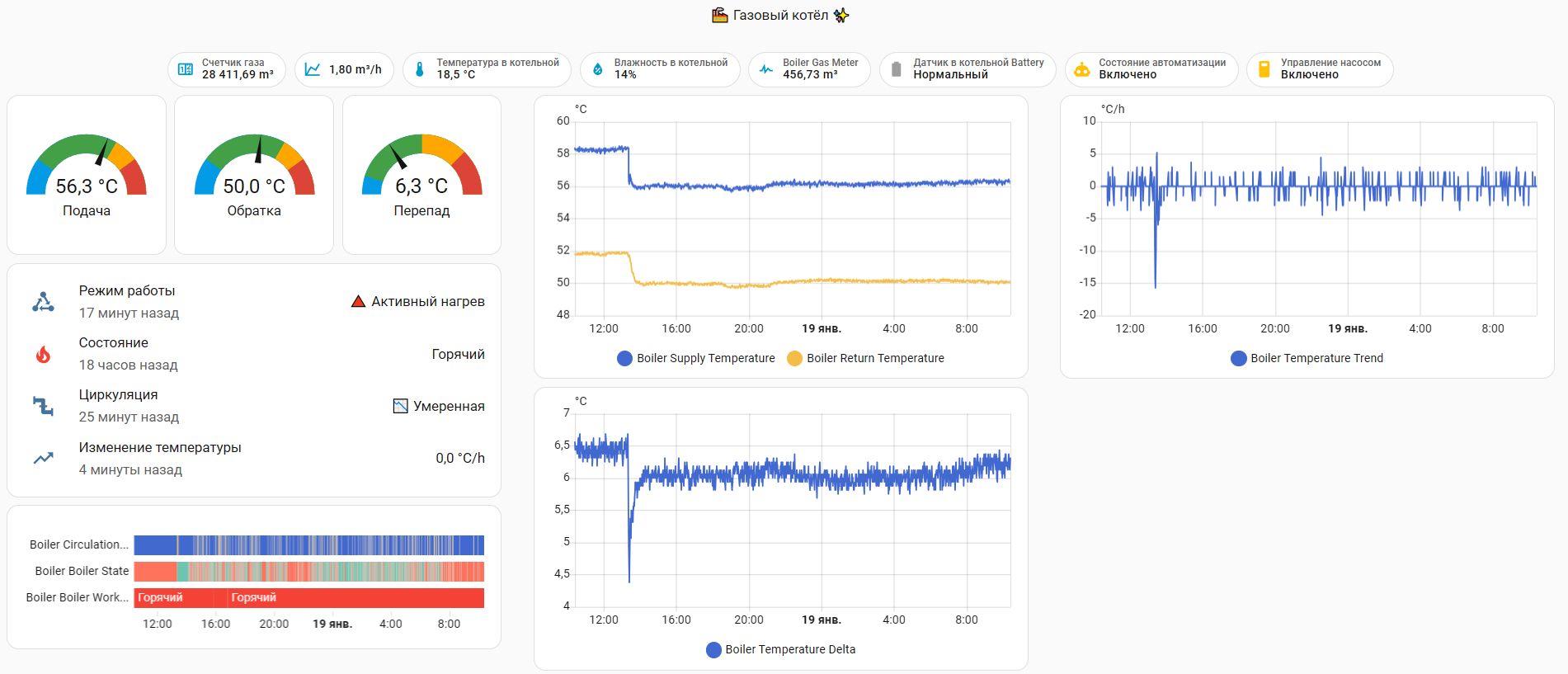Viewport: 1568px width, 674px height.
Task: Toggle Boiler Temperature Trend legend series
Action: click(1307, 358)
